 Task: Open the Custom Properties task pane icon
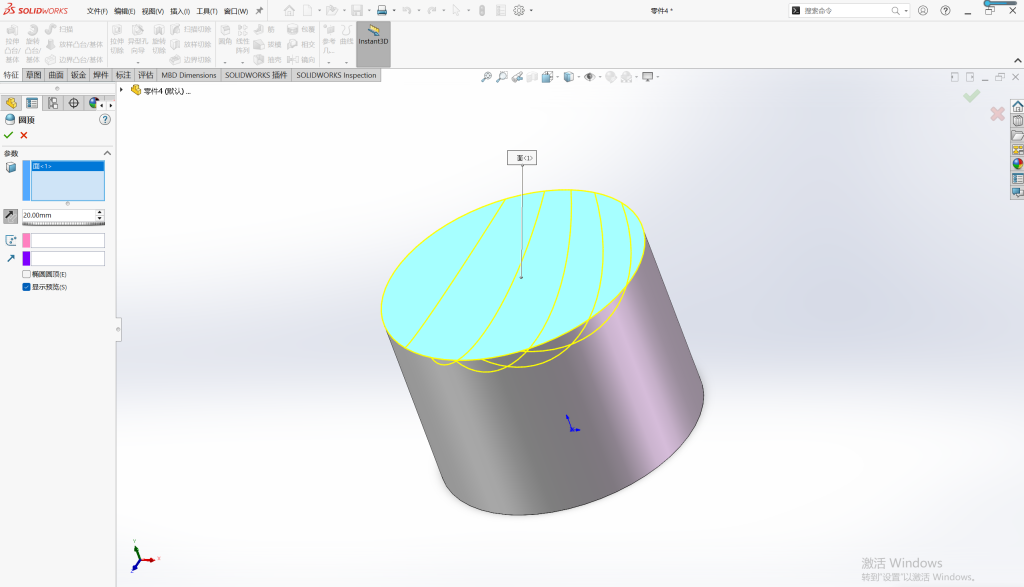point(1017,178)
